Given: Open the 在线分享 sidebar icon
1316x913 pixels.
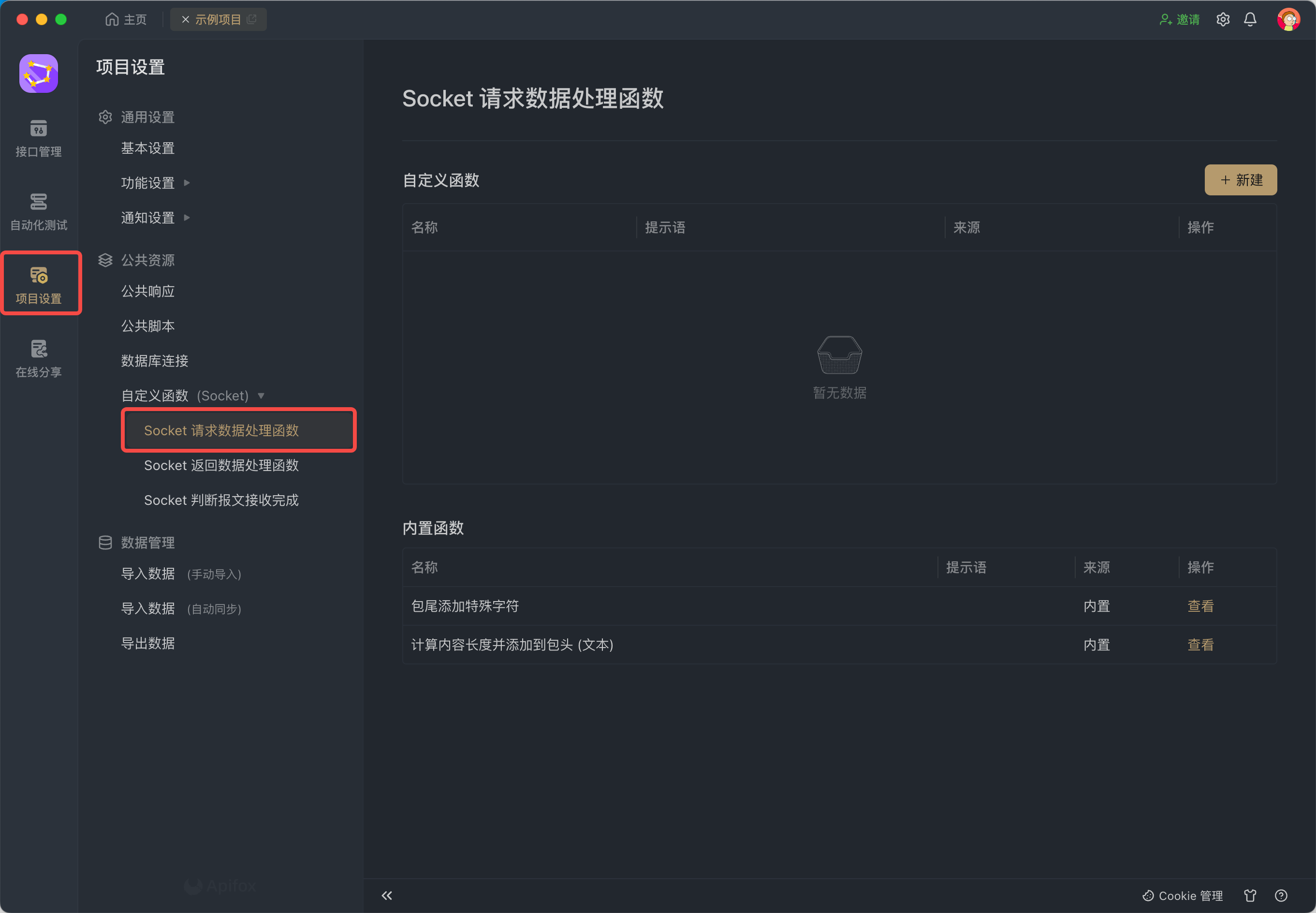Looking at the screenshot, I should (38, 358).
